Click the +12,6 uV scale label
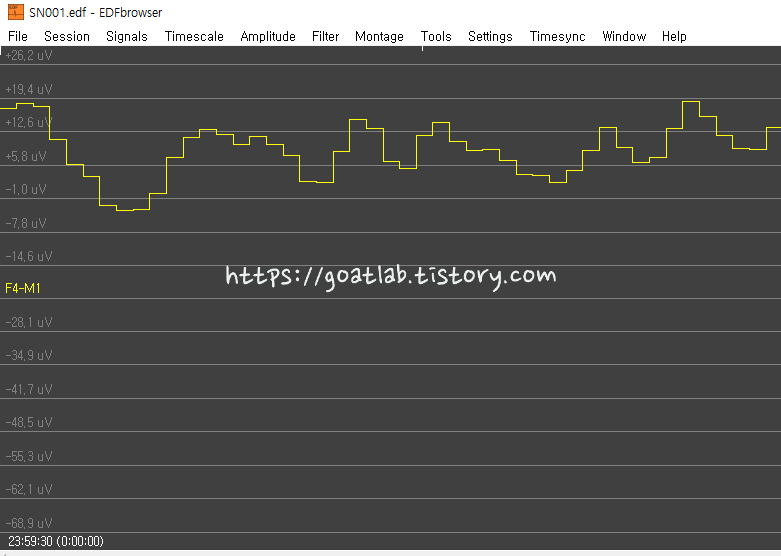The image size is (781, 556). pyautogui.click(x=28, y=123)
